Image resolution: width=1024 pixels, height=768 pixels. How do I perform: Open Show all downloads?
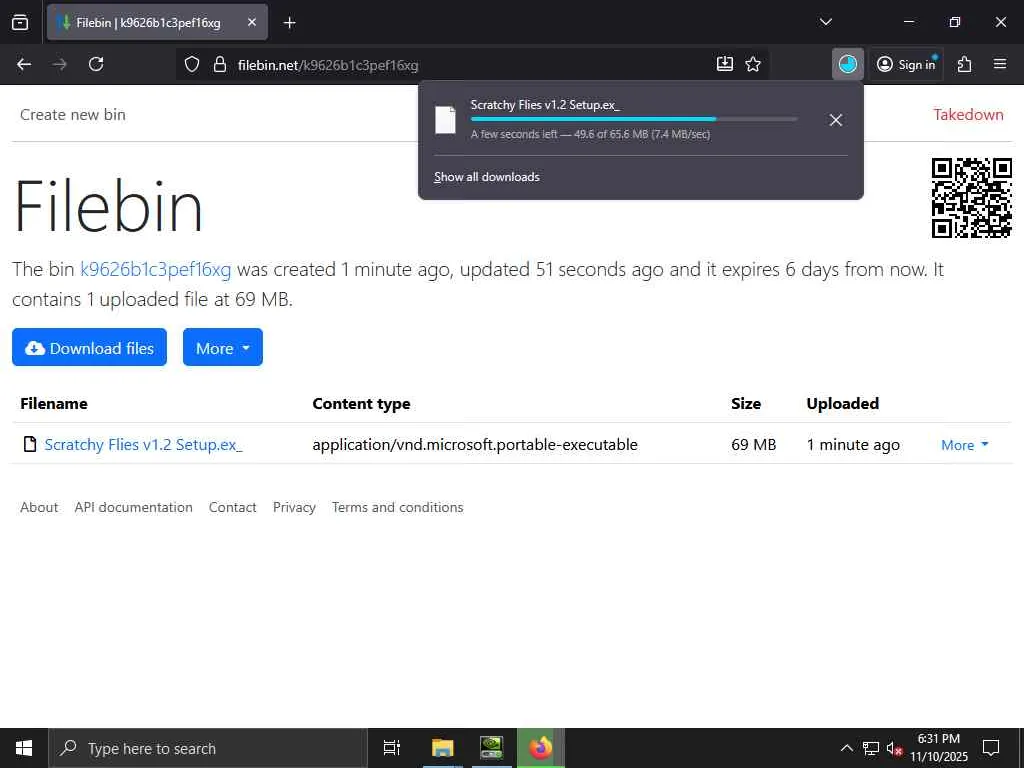click(x=487, y=177)
